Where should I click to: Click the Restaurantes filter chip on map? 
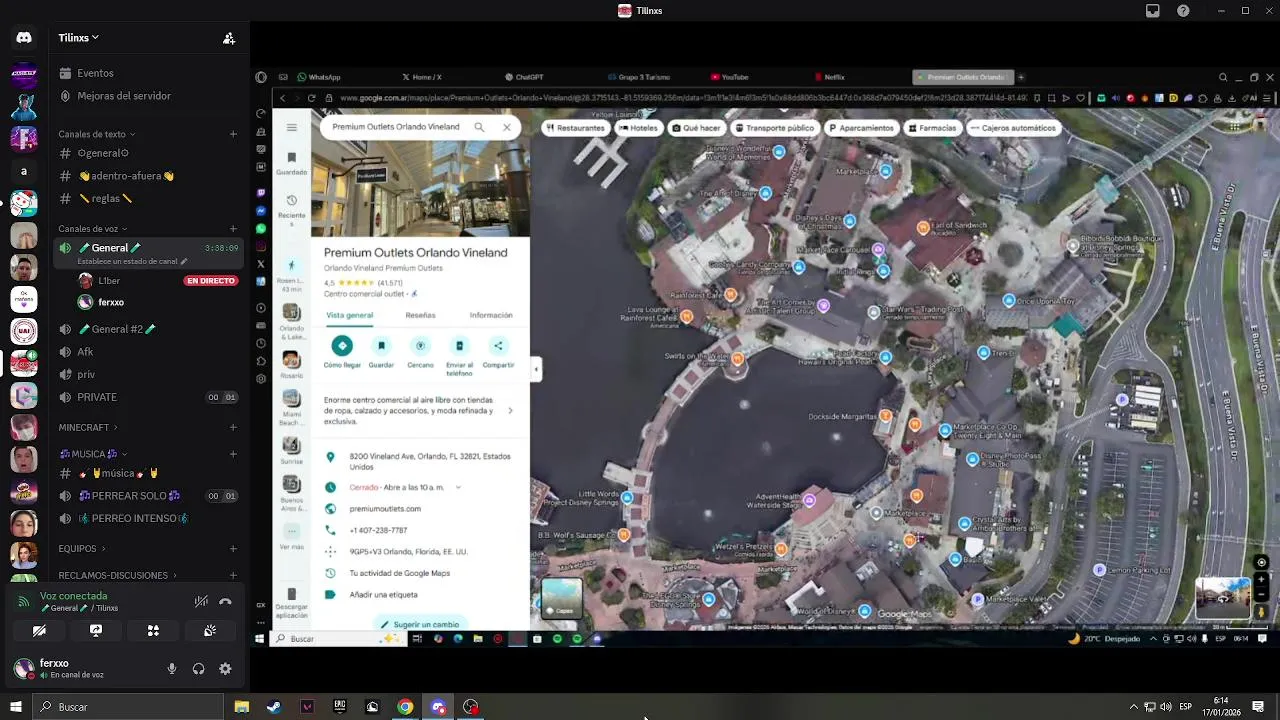575,128
